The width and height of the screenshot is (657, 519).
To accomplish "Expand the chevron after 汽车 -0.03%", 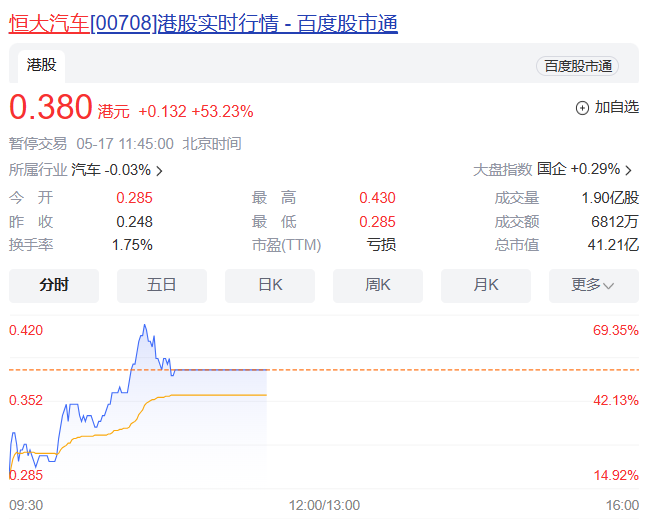I will [159, 171].
